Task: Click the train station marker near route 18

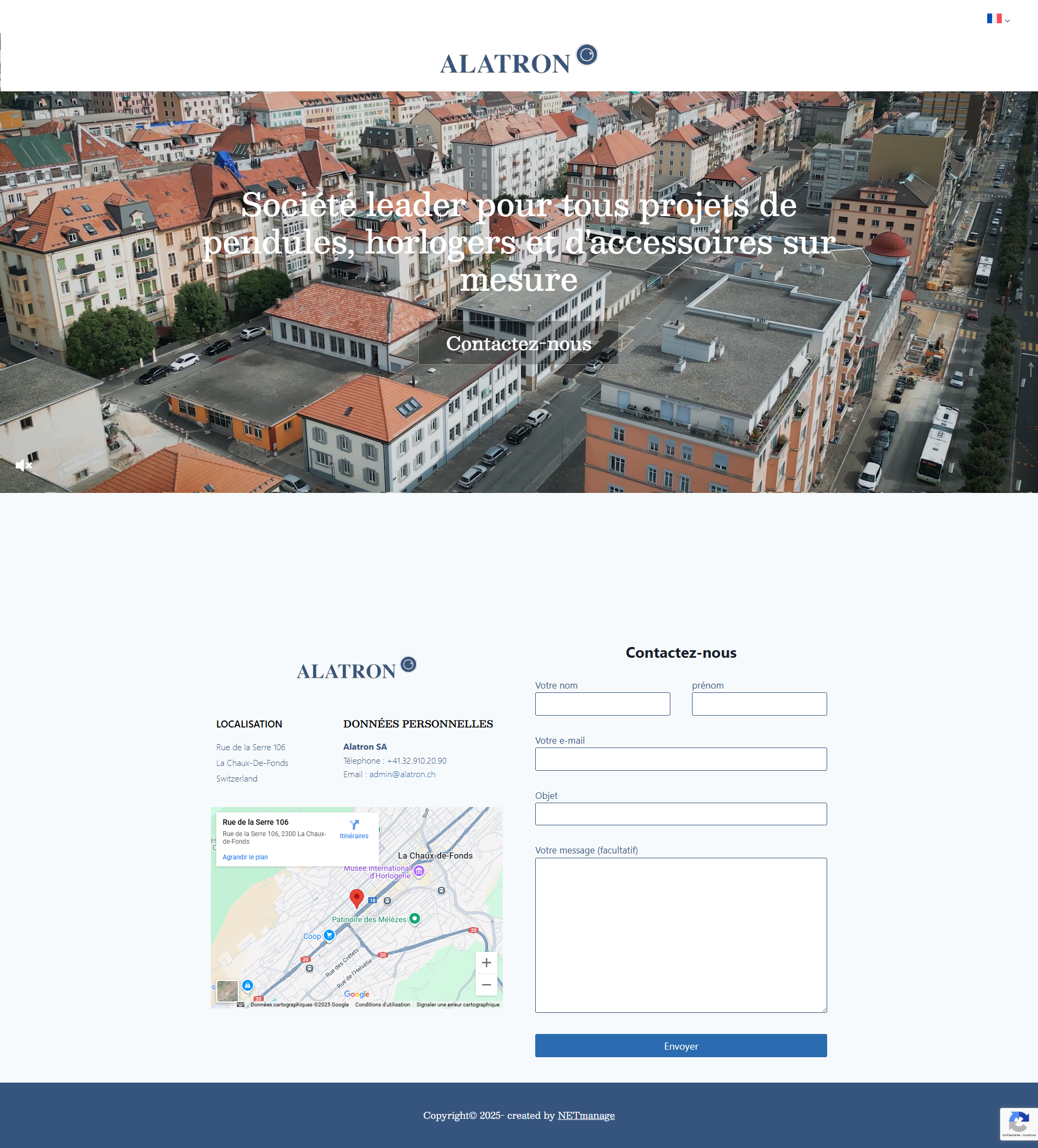Action: tap(388, 901)
